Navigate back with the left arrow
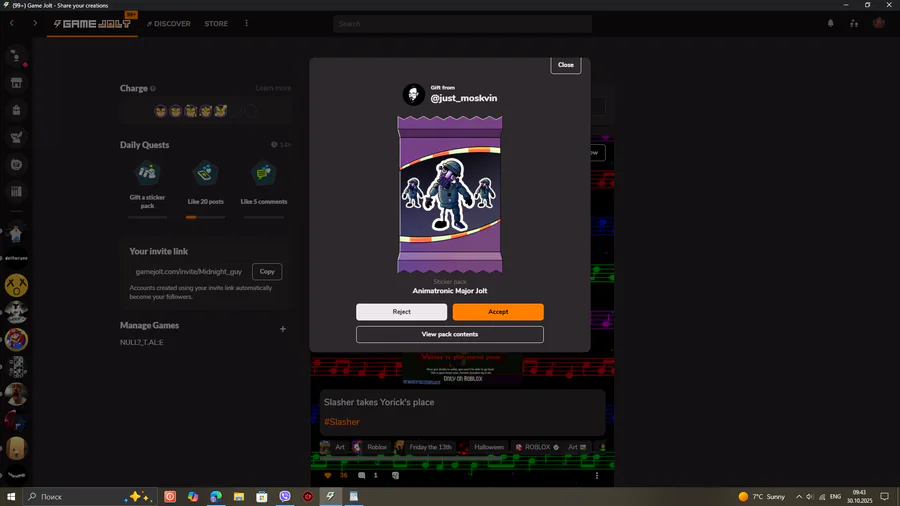 [12, 23]
